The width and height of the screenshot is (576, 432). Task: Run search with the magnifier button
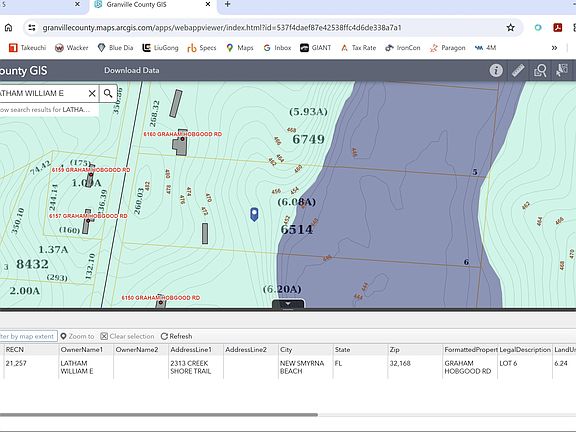point(108,93)
